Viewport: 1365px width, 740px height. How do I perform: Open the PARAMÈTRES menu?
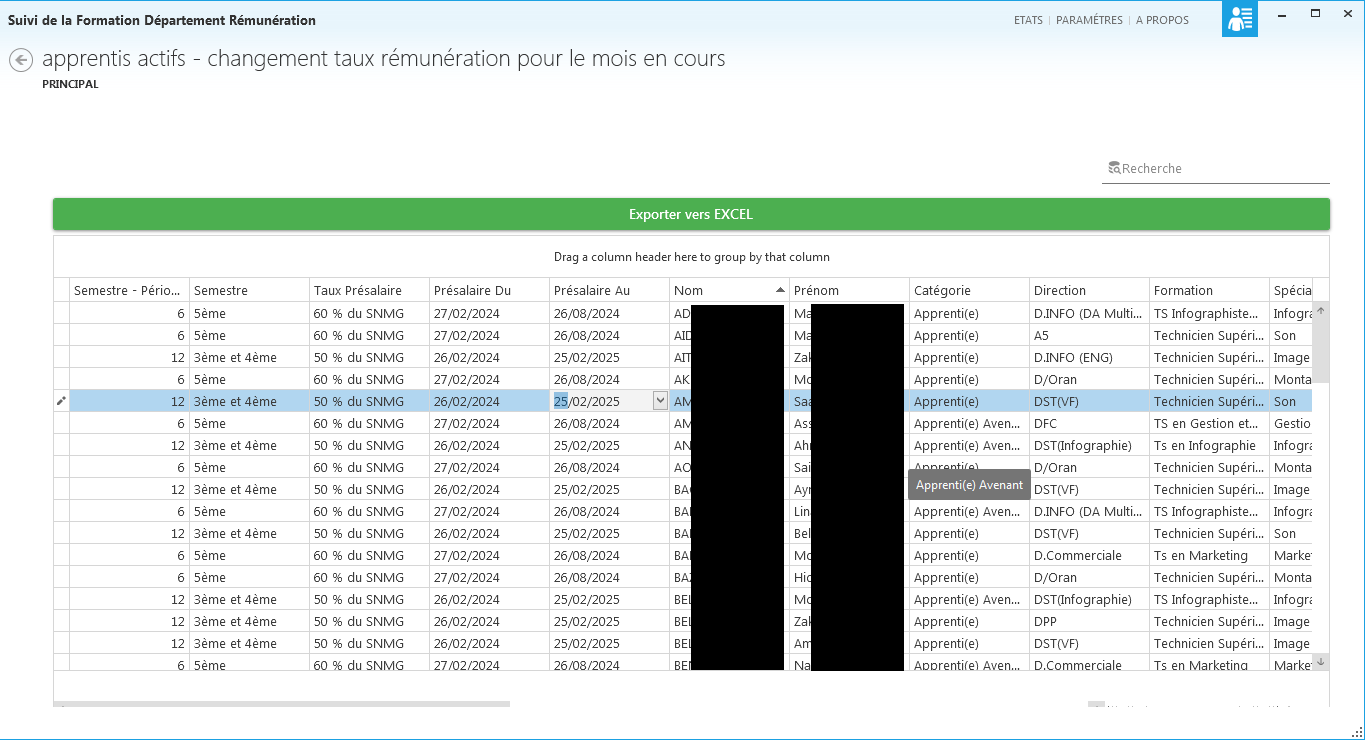[x=1089, y=20]
